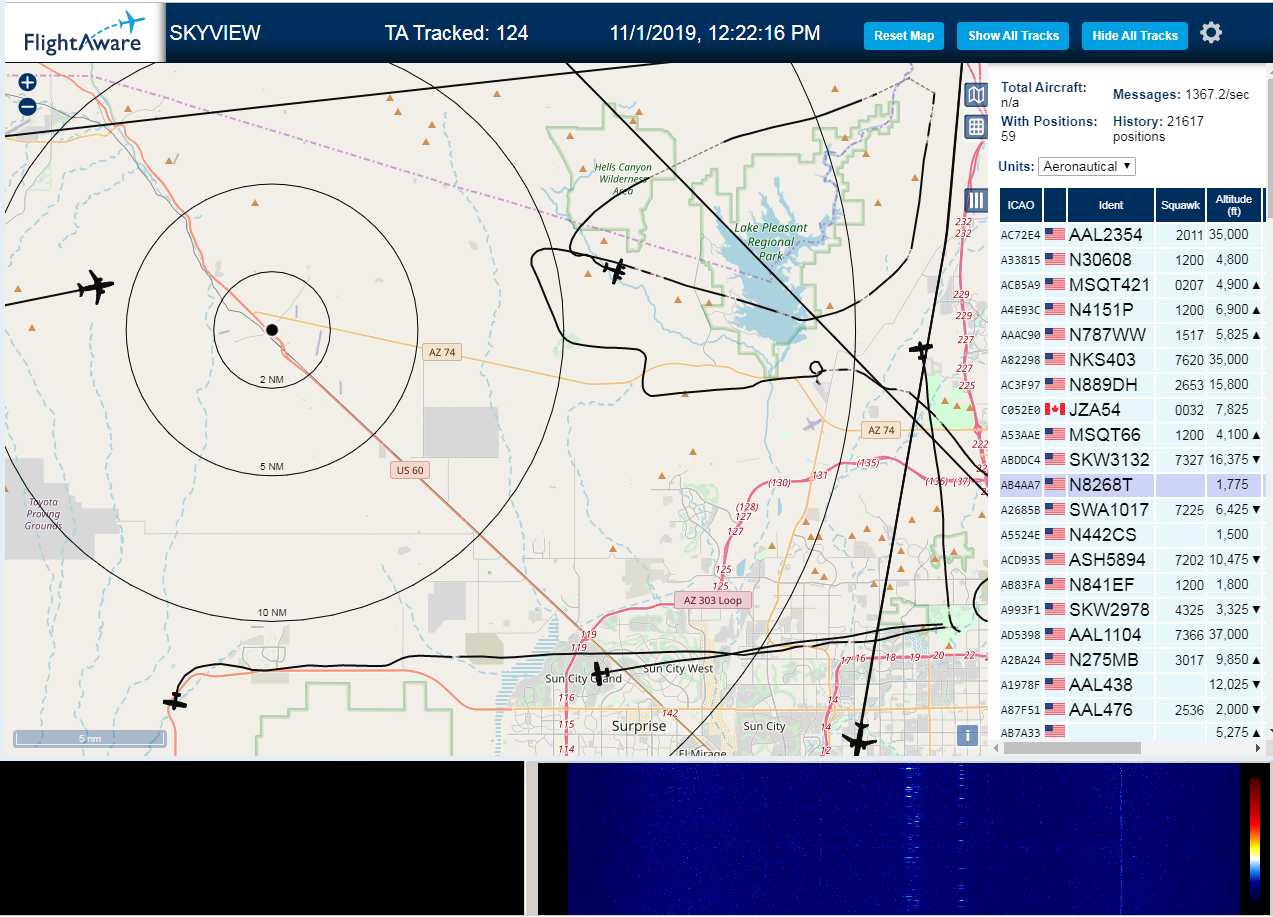Screen dimensions: 1273x917
Task: Toggle the grid table view icon
Action: coord(976,126)
